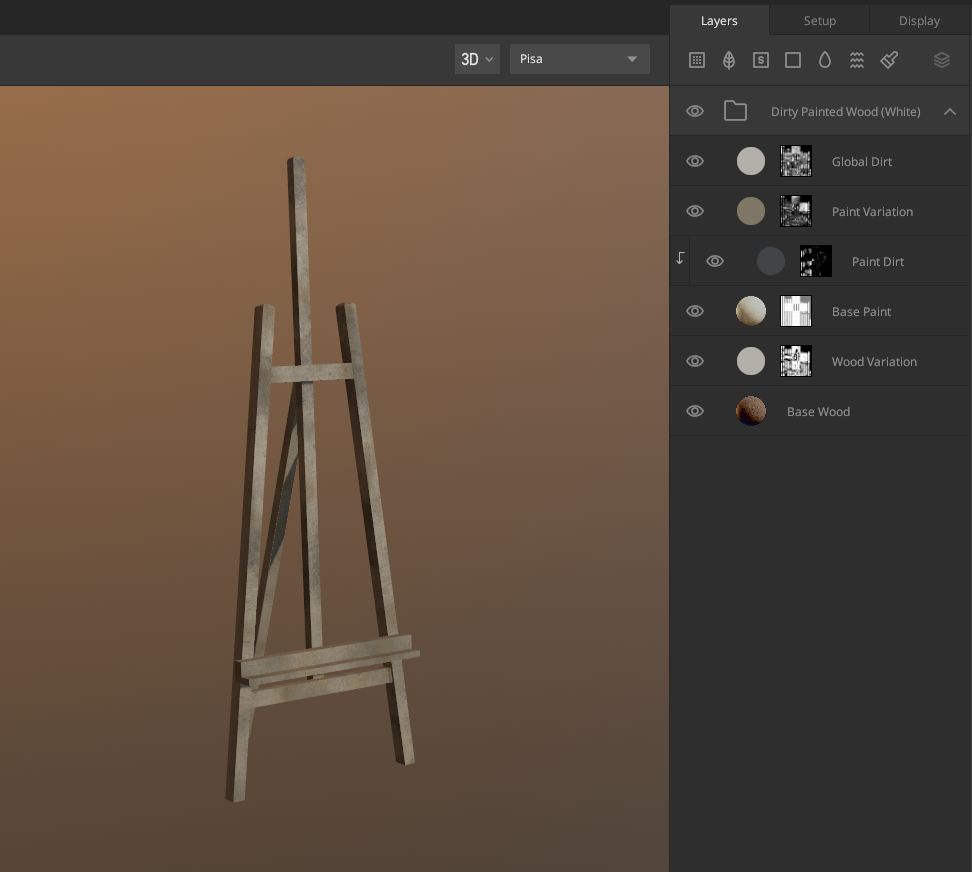Click the Base Wood material sphere preview
Screen dimensions: 972x872
point(750,411)
